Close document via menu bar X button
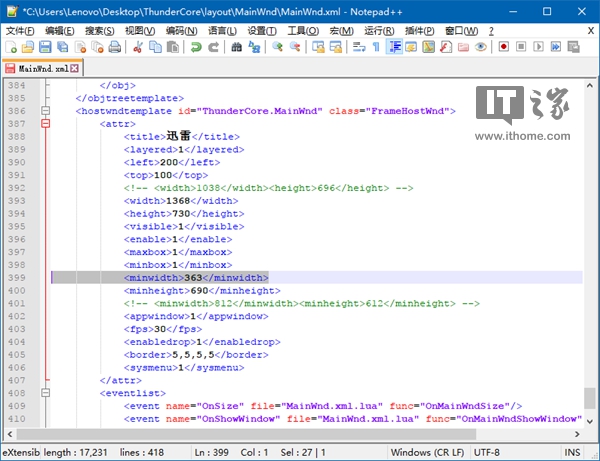600x461 pixels. pyautogui.click(x=591, y=31)
